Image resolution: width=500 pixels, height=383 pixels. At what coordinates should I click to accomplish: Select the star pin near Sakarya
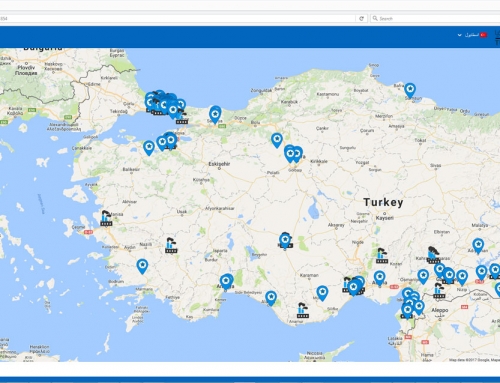pos(215,115)
